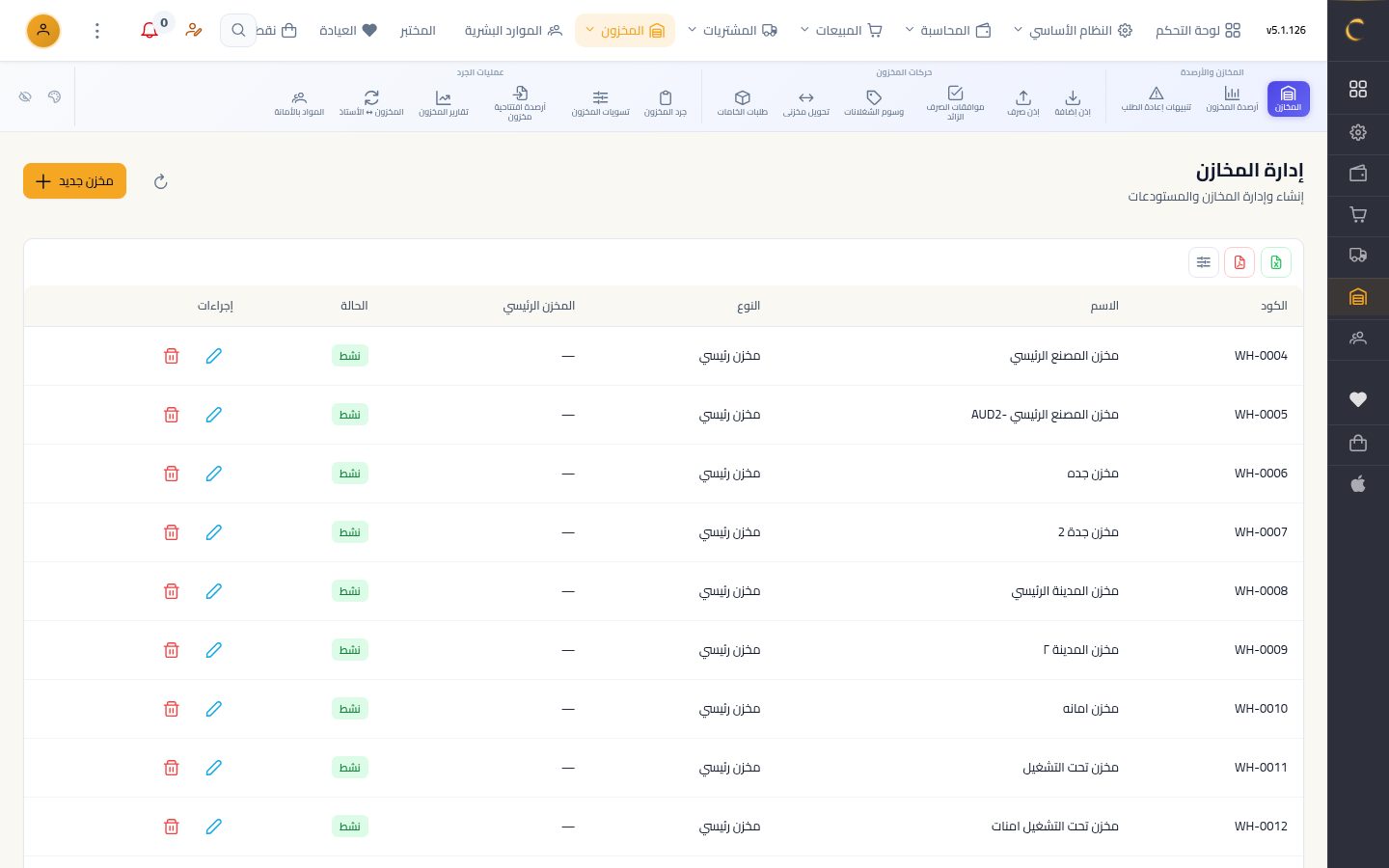Open أرصدة افتتاحية مخزون opening balances
The width and height of the screenshot is (1389, 868).
pos(520,103)
